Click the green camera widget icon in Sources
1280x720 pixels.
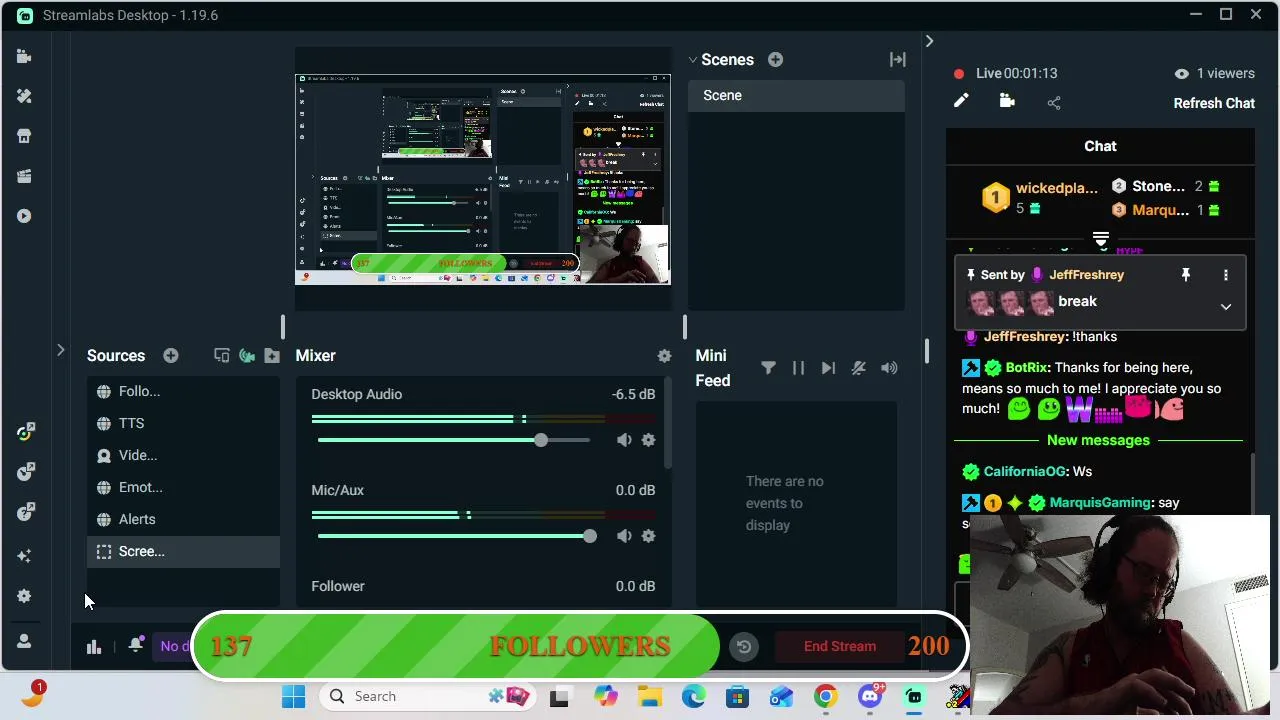[247, 356]
